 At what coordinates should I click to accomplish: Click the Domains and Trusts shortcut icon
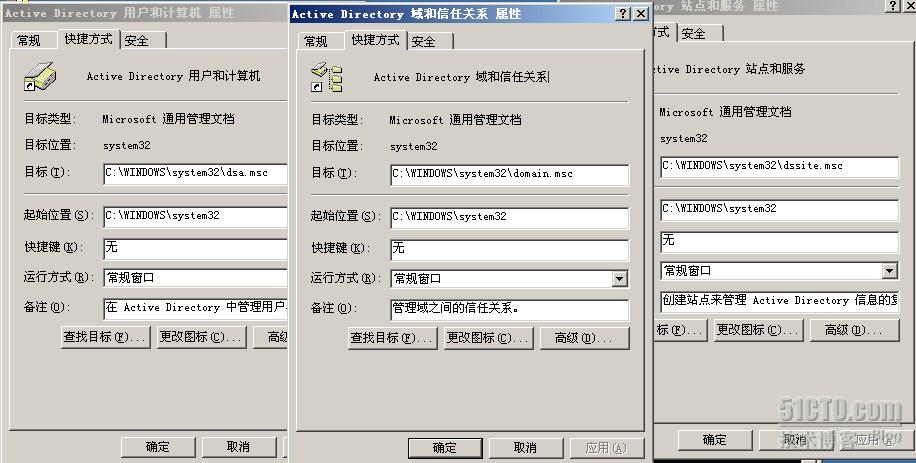click(327, 78)
